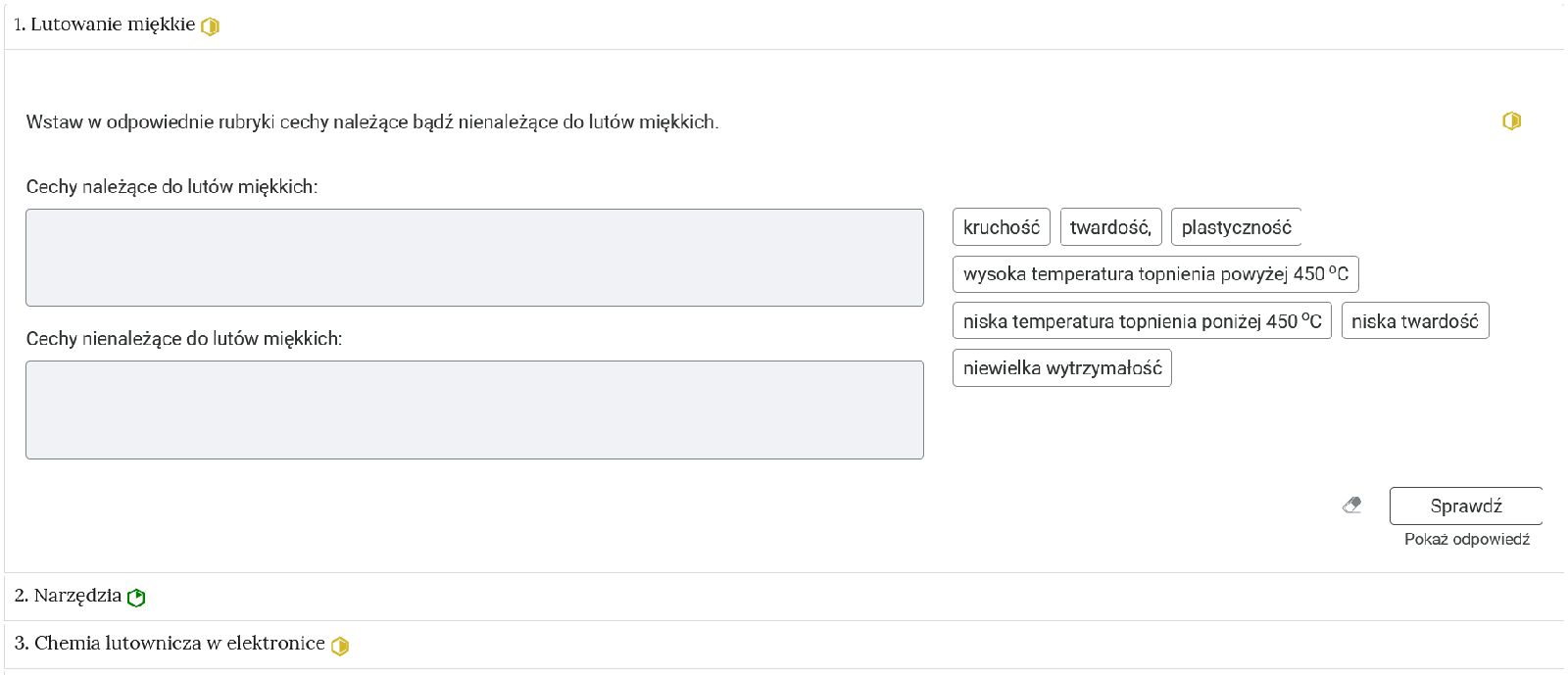Select the plastyczność feature tile

[x=1237, y=227]
